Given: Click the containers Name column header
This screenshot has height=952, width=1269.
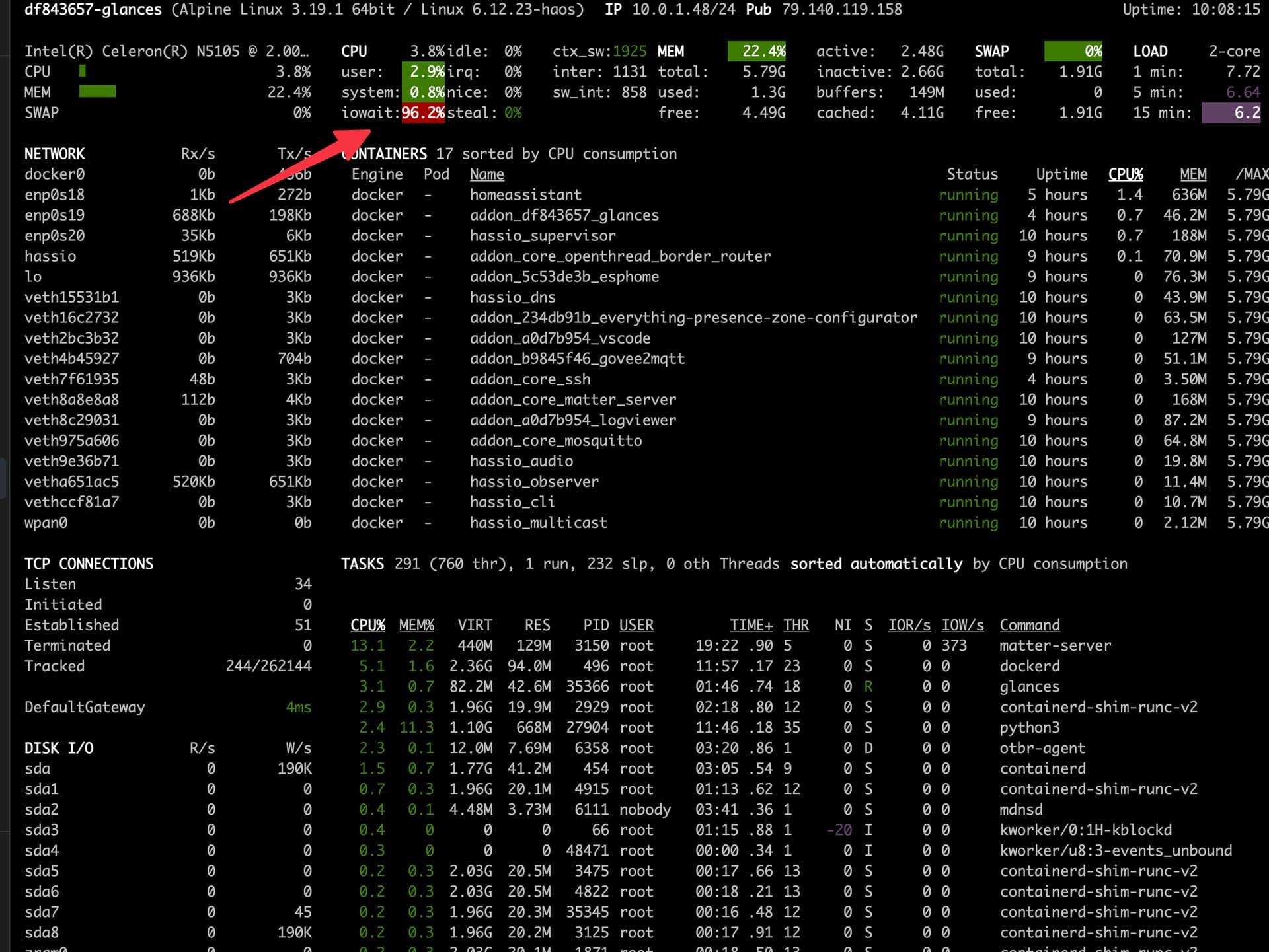Looking at the screenshot, I should pos(487,174).
